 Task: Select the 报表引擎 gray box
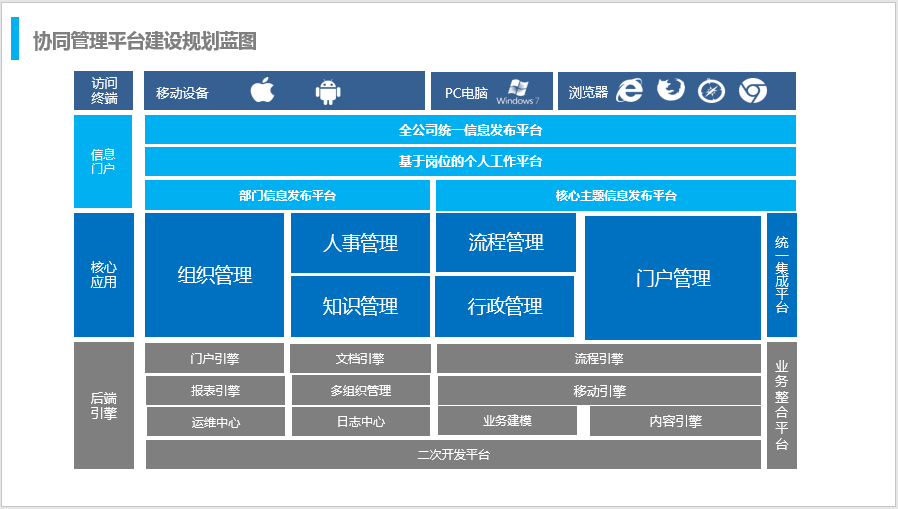tap(215, 390)
